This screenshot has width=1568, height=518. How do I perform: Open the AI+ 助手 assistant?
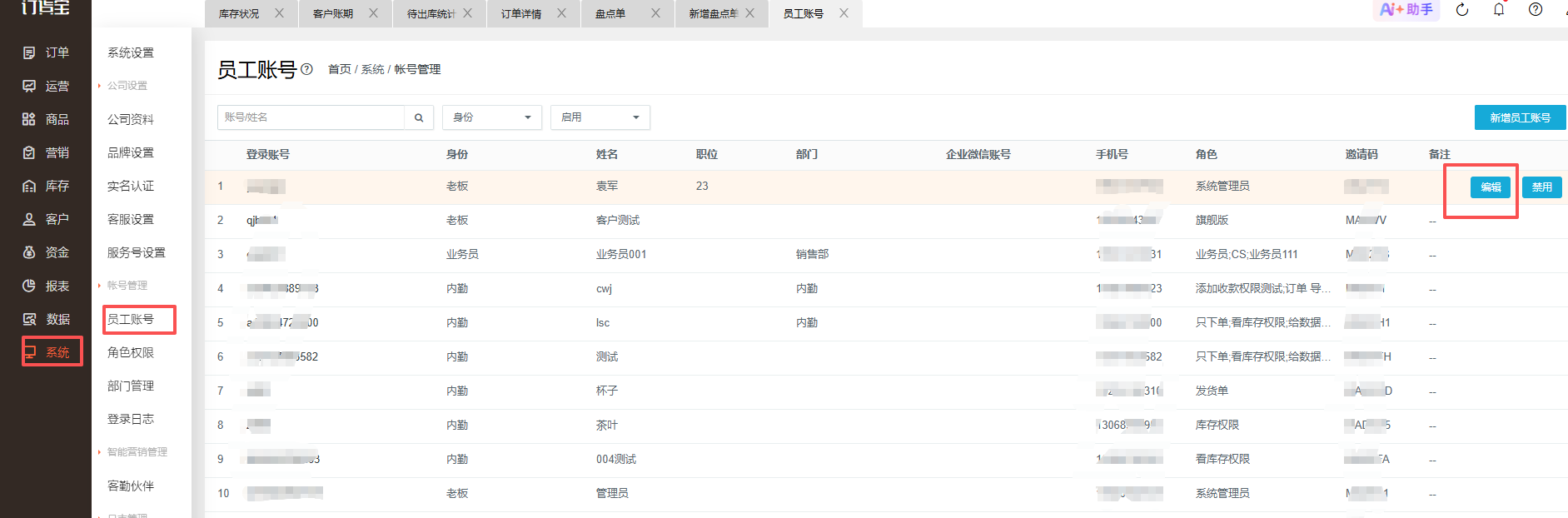tap(1406, 9)
